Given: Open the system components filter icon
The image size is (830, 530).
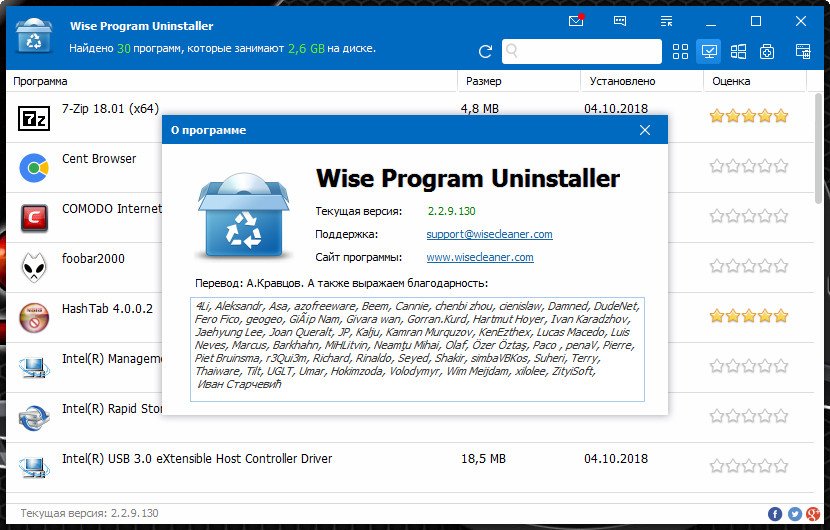Looking at the screenshot, I should tap(766, 51).
